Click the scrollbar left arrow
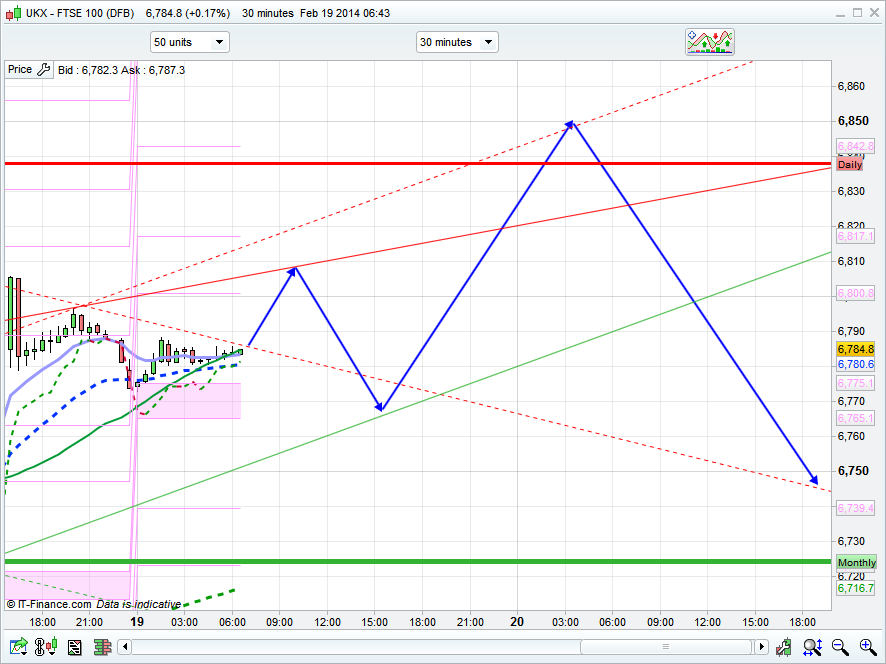Screen dimensions: 886x664 pyautogui.click(x=125, y=647)
